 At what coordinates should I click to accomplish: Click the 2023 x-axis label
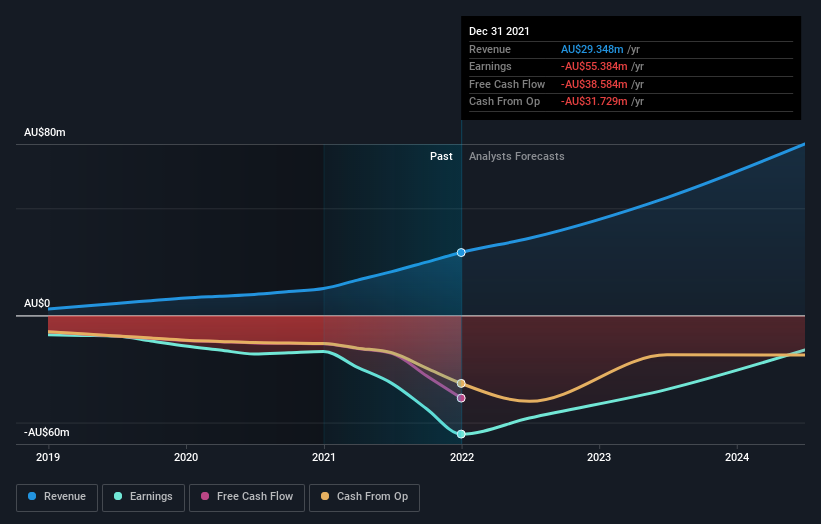(599, 457)
